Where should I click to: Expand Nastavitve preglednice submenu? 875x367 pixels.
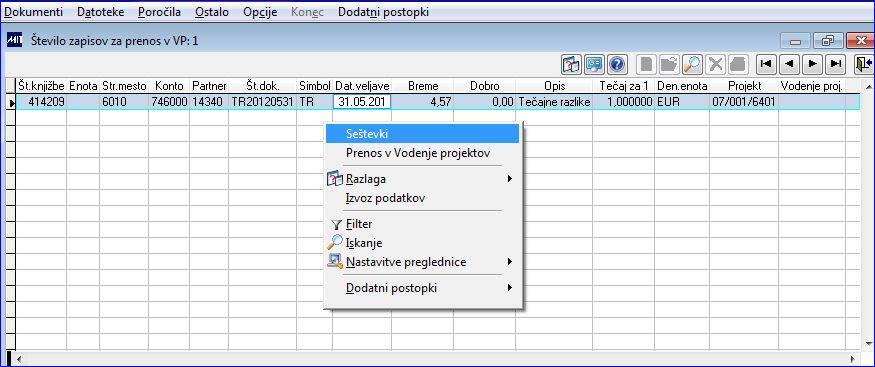coord(509,262)
